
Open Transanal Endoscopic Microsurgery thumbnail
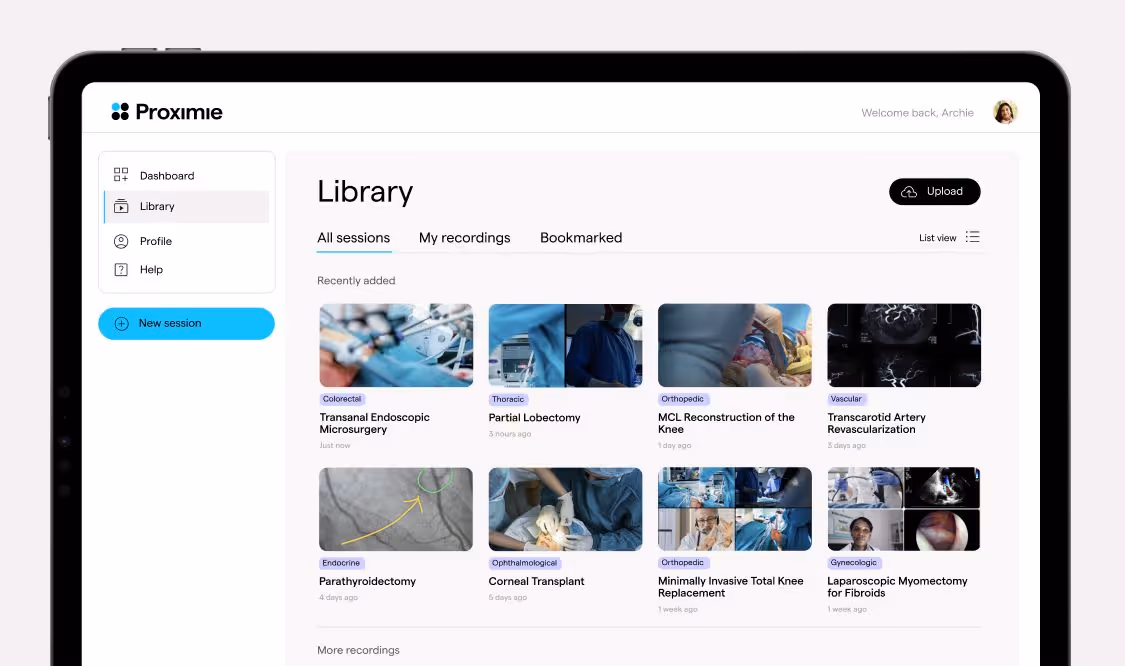pos(396,345)
